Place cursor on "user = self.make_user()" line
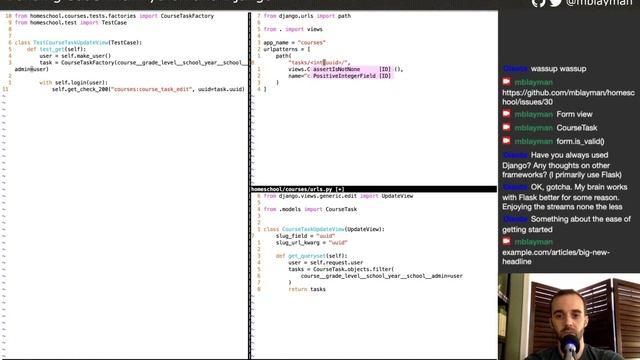The image size is (640, 360). (x=75, y=56)
